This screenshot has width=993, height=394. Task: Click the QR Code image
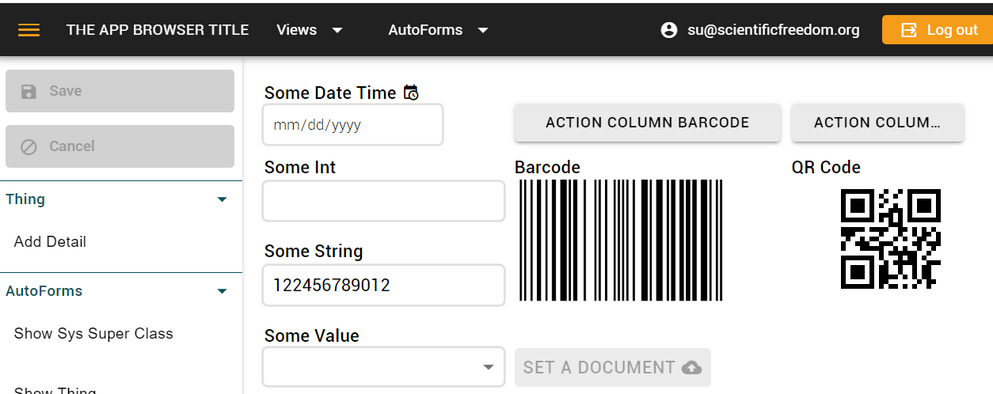click(890, 239)
